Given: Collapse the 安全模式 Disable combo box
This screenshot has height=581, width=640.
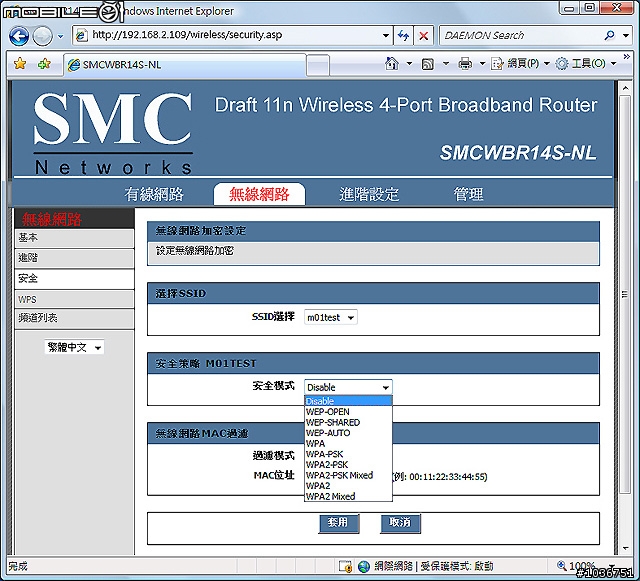Looking at the screenshot, I should click(348, 387).
